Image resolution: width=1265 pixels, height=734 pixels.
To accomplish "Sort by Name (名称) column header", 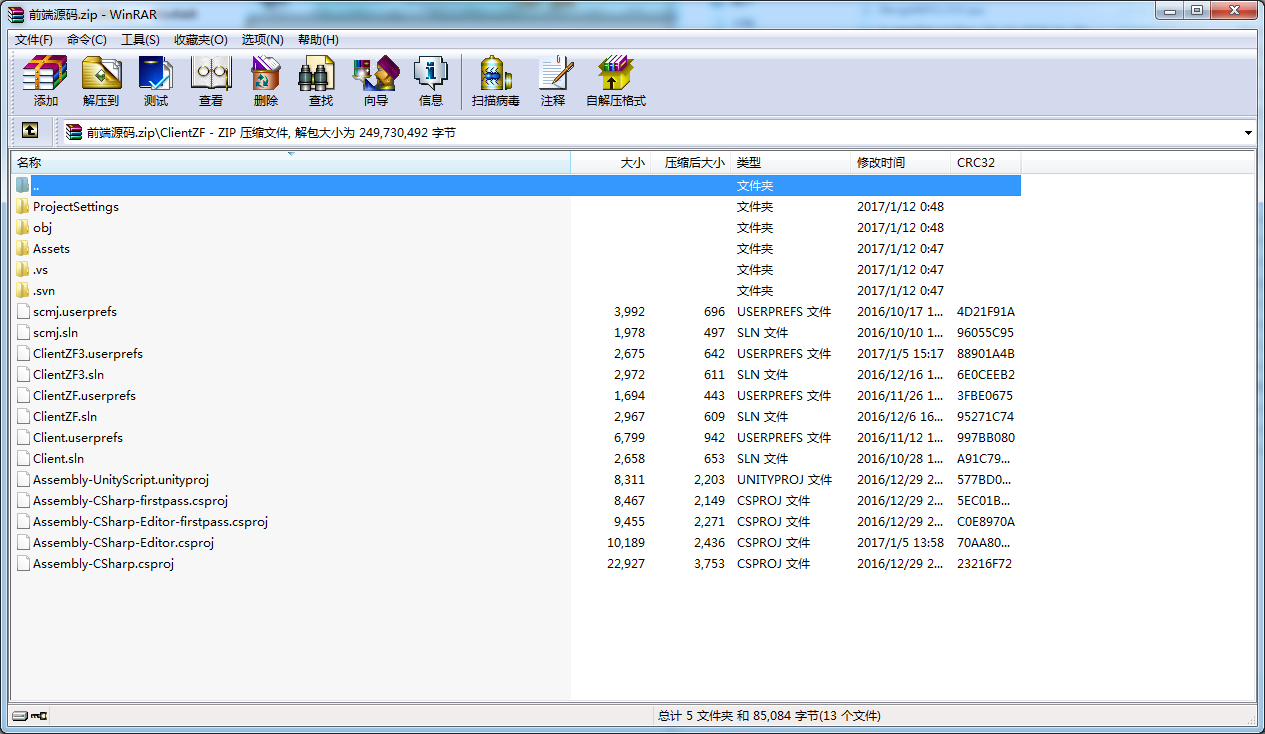I will tap(290, 162).
